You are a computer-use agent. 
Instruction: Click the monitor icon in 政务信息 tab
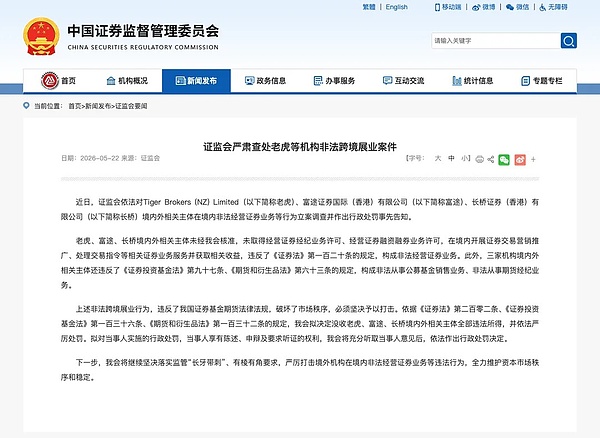click(x=249, y=81)
